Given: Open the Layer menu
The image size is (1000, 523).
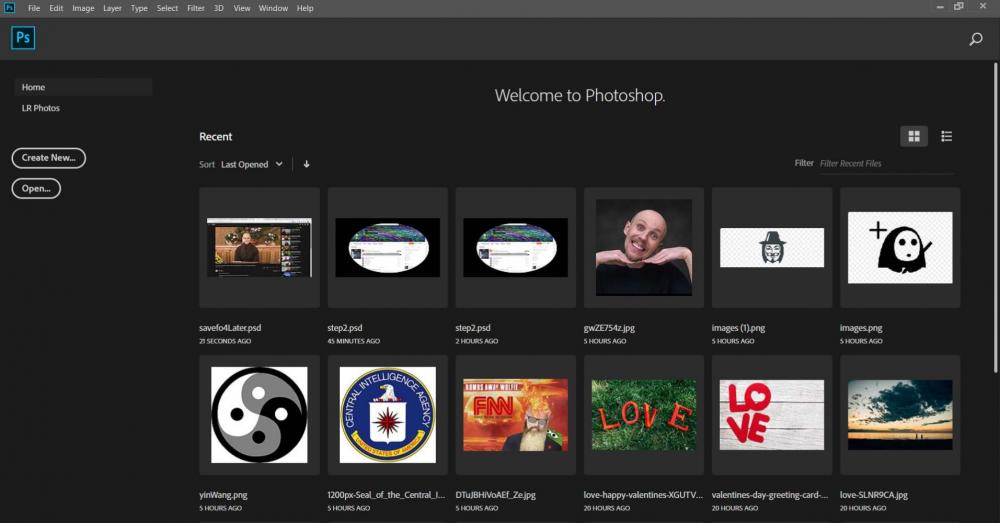Looking at the screenshot, I should pyautogui.click(x=112, y=8).
